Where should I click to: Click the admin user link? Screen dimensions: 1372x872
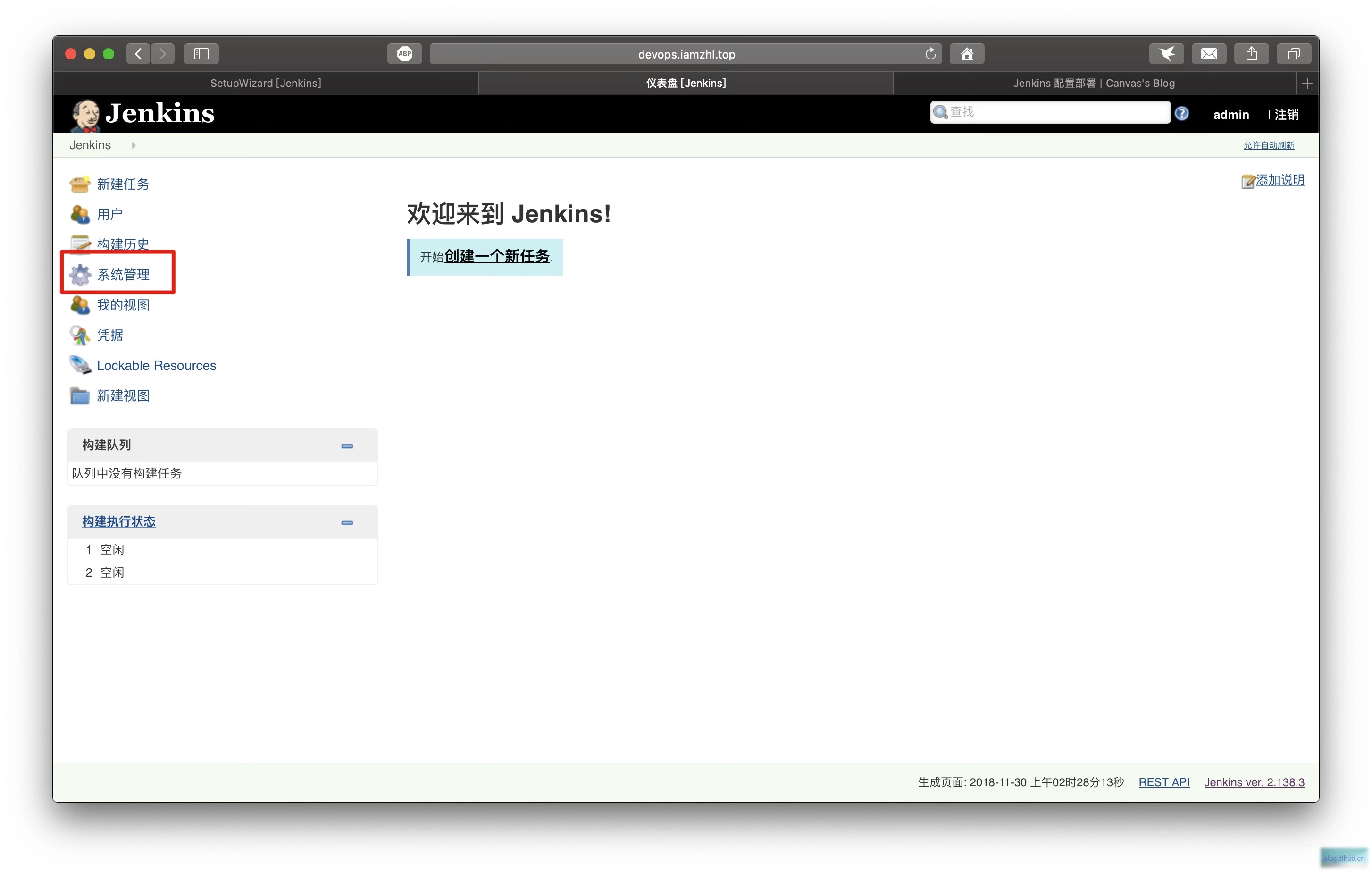tap(1231, 115)
